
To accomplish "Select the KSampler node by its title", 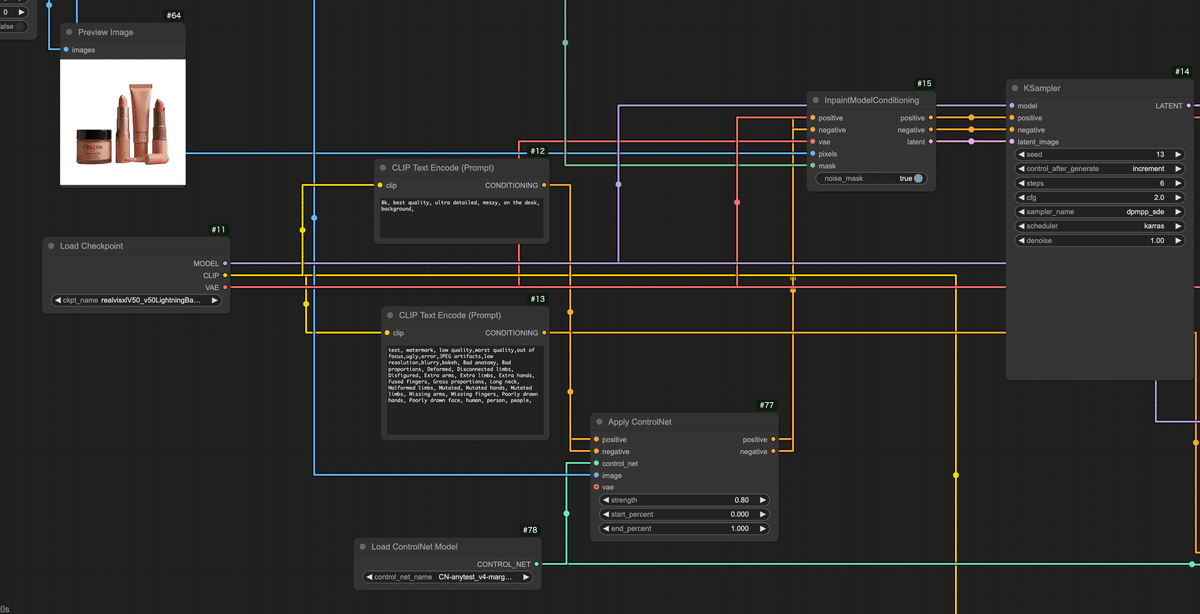I will [1042, 88].
